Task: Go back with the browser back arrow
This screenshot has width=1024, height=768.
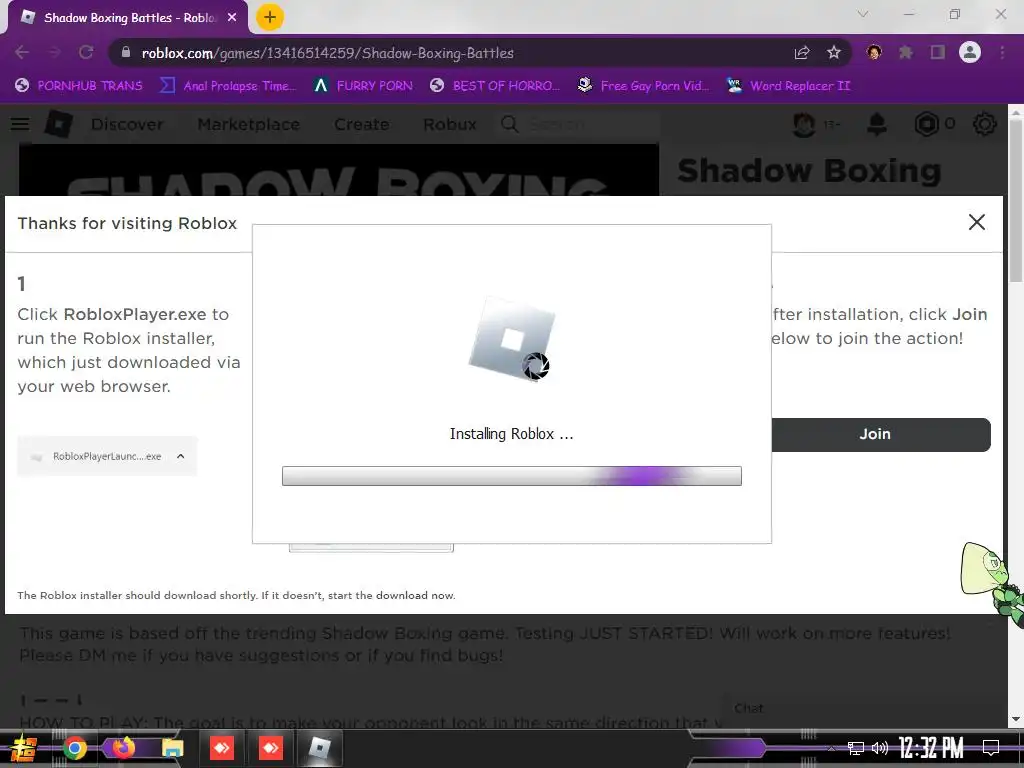Action: [22, 52]
